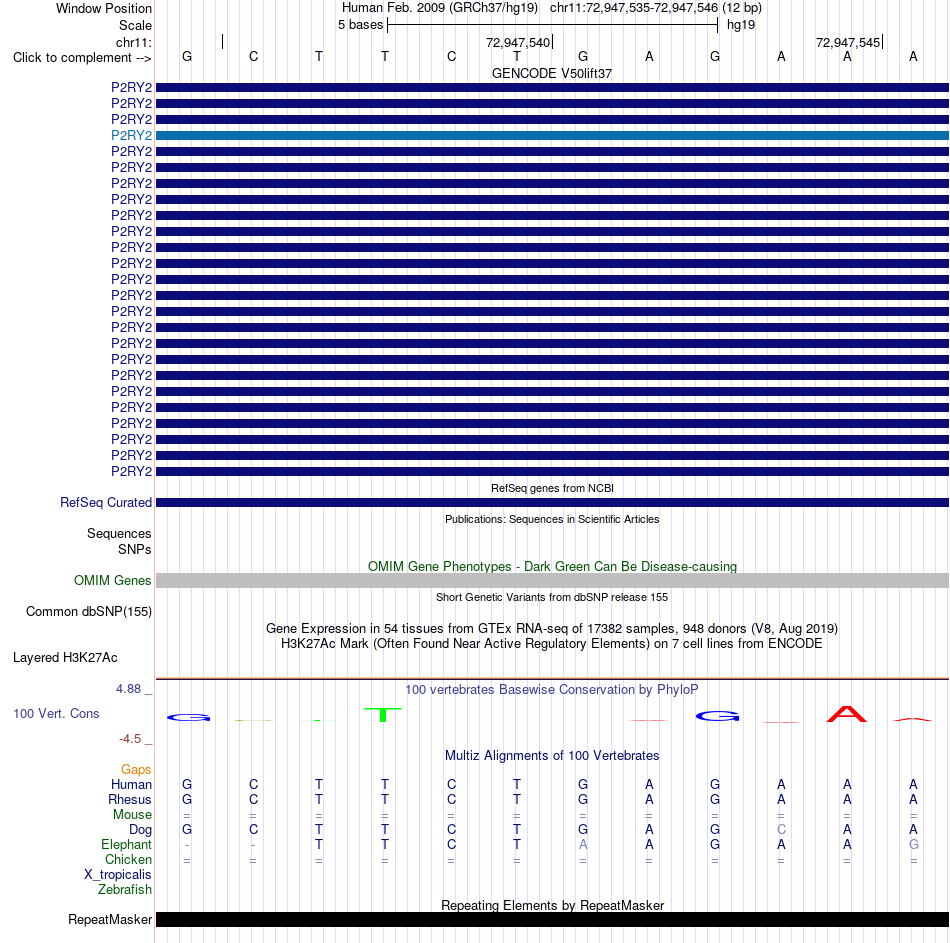950x943 pixels.
Task: Select the 'Mouse' alignment row label
Action: [x=132, y=815]
